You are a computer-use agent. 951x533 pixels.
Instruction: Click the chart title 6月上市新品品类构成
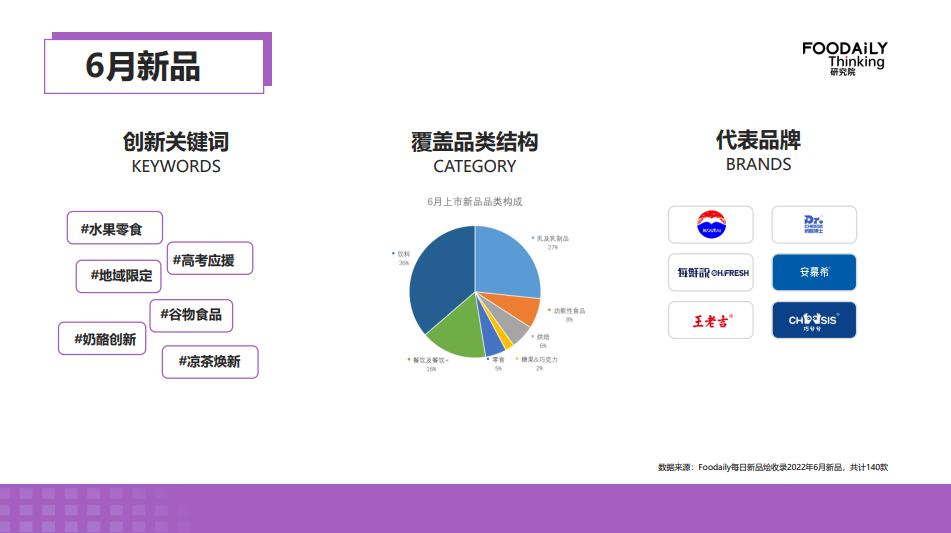[x=475, y=202]
